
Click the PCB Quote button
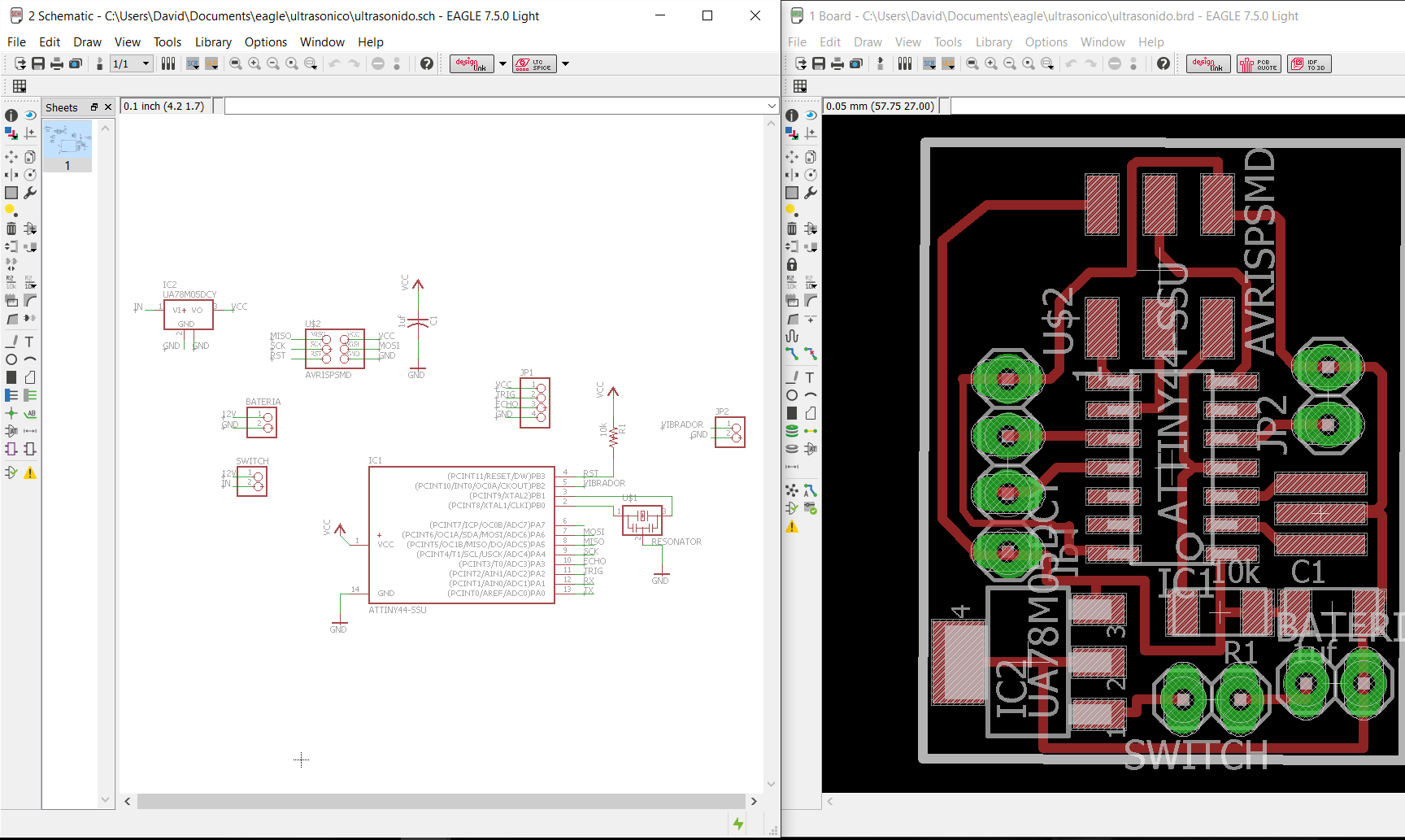click(1259, 63)
